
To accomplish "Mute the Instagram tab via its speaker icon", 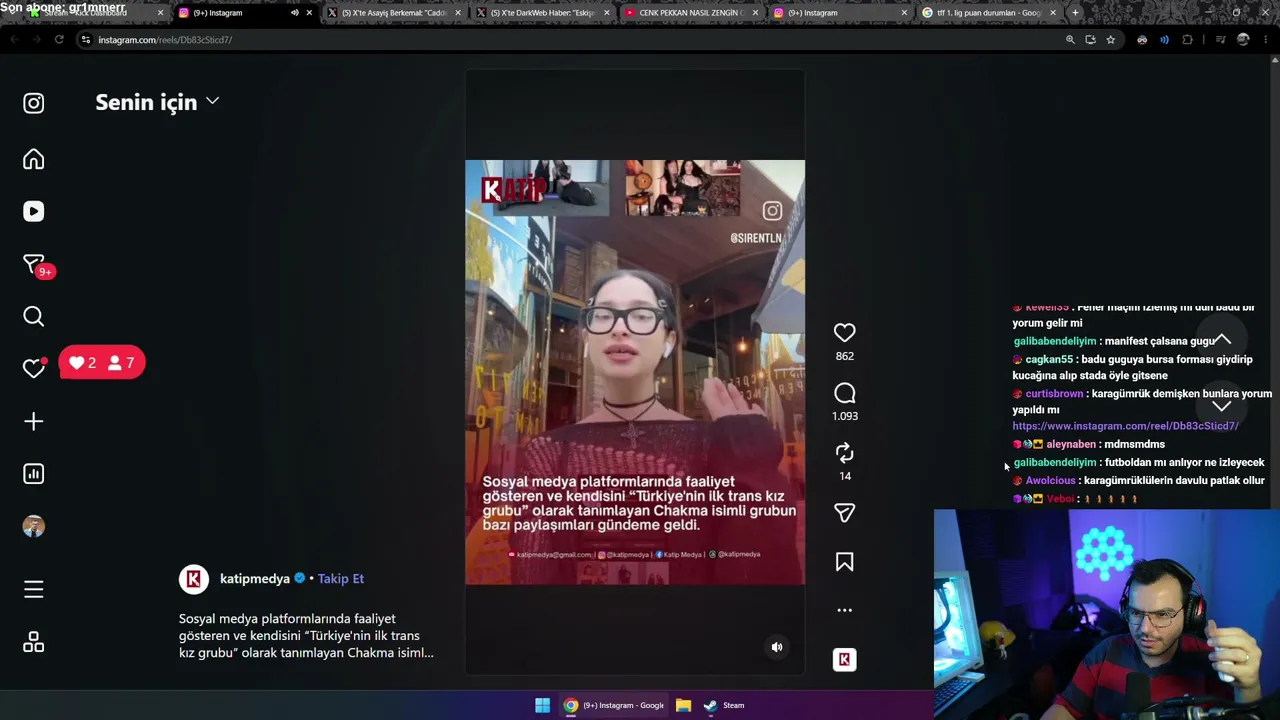I will 294,13.
